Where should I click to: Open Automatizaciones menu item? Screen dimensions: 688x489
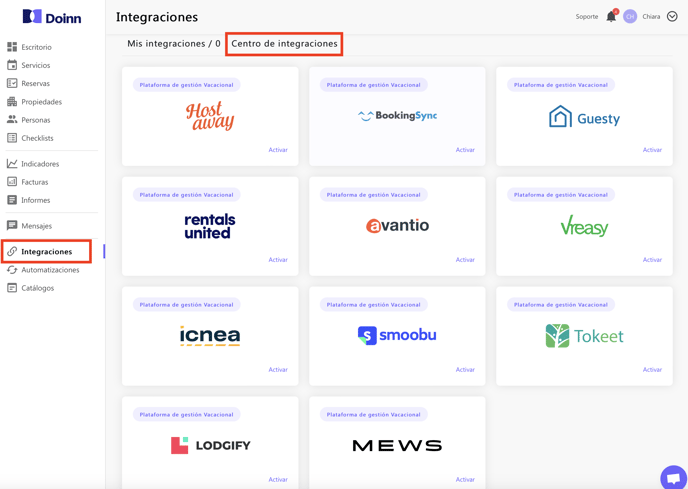click(x=50, y=270)
